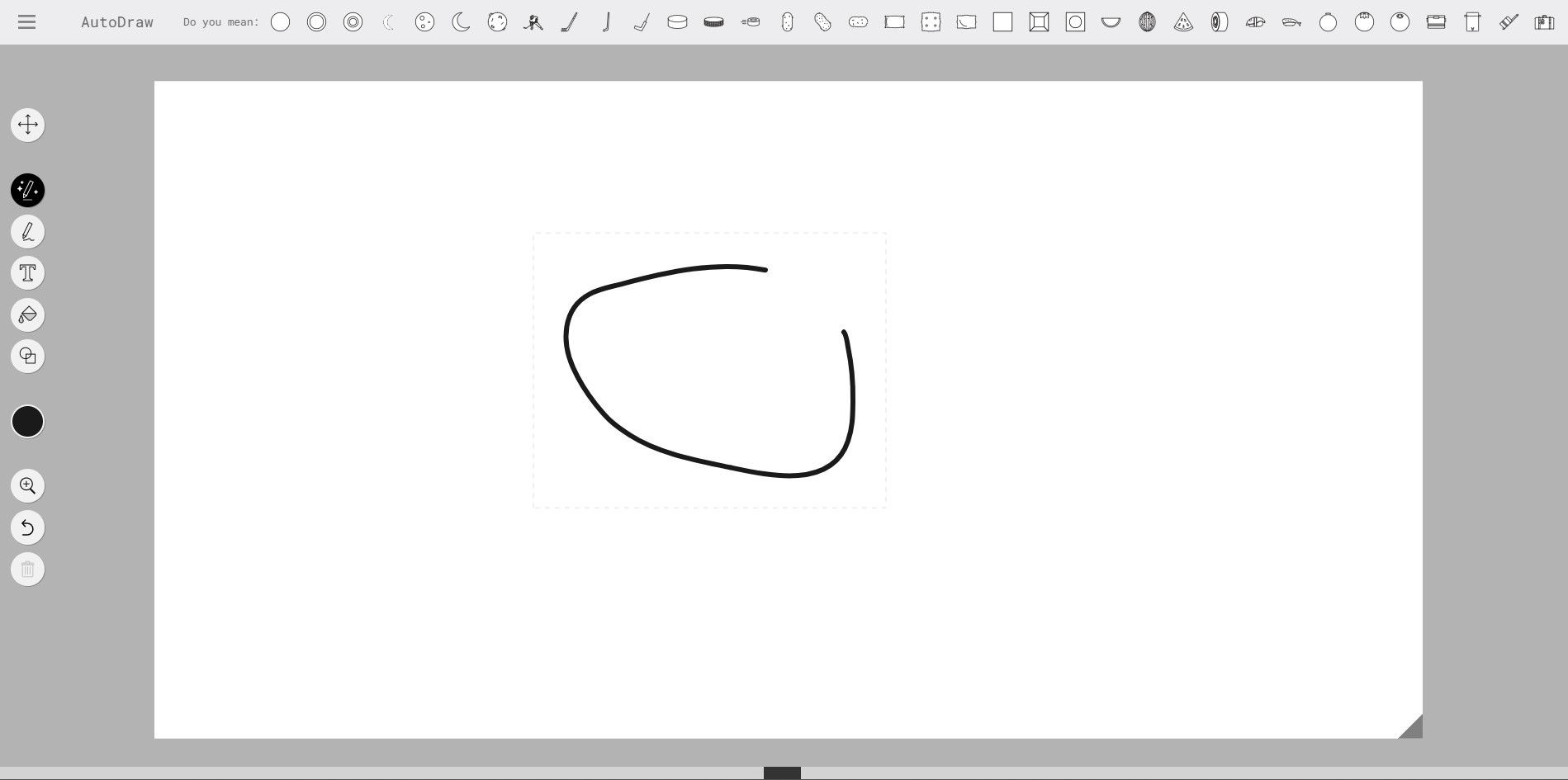Open the black color picker swatch
The image size is (1568, 780).
click(27, 422)
